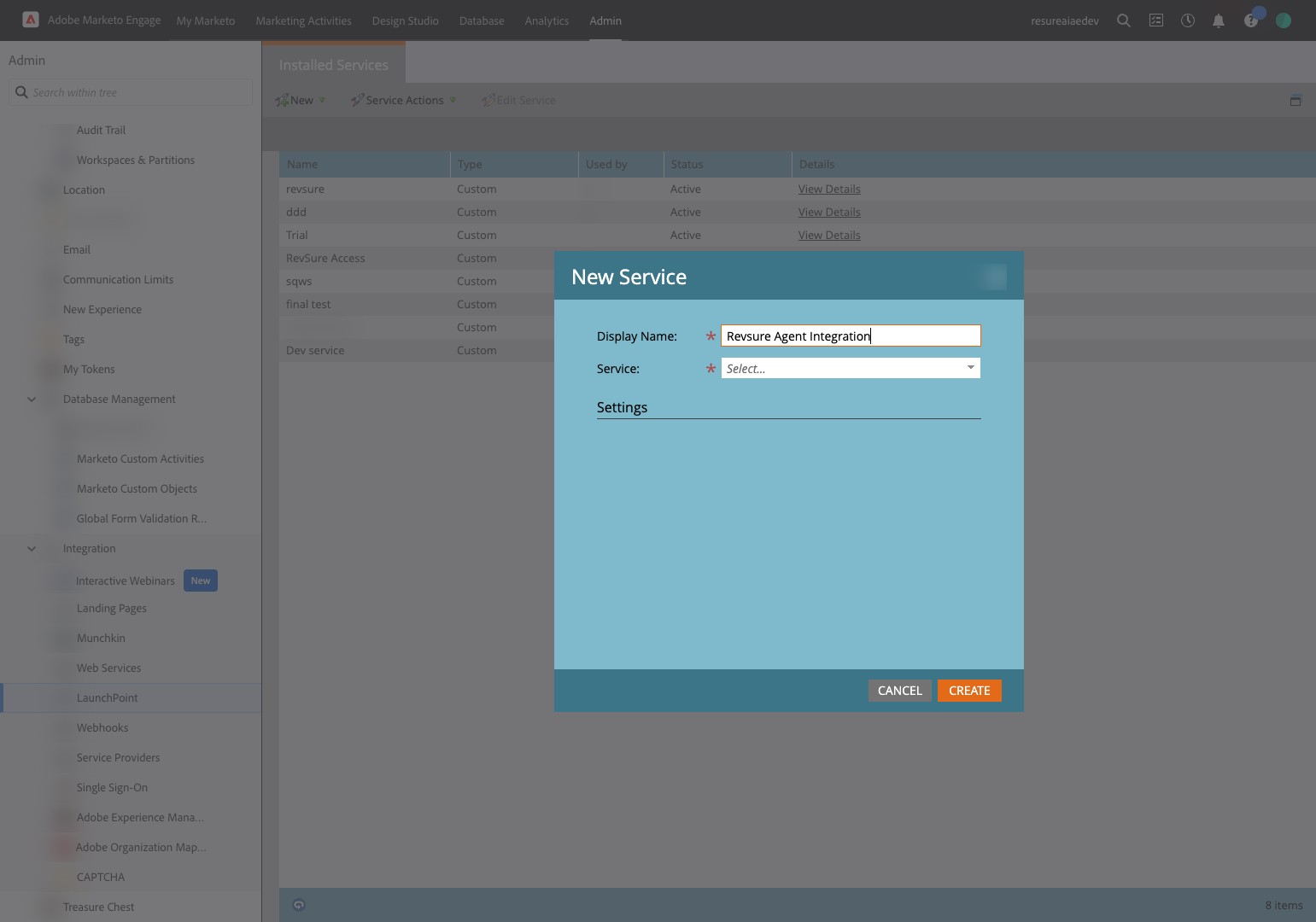Select LaunchPoint in tree
Viewport: 1316px width, 922px height.
pyautogui.click(x=107, y=697)
